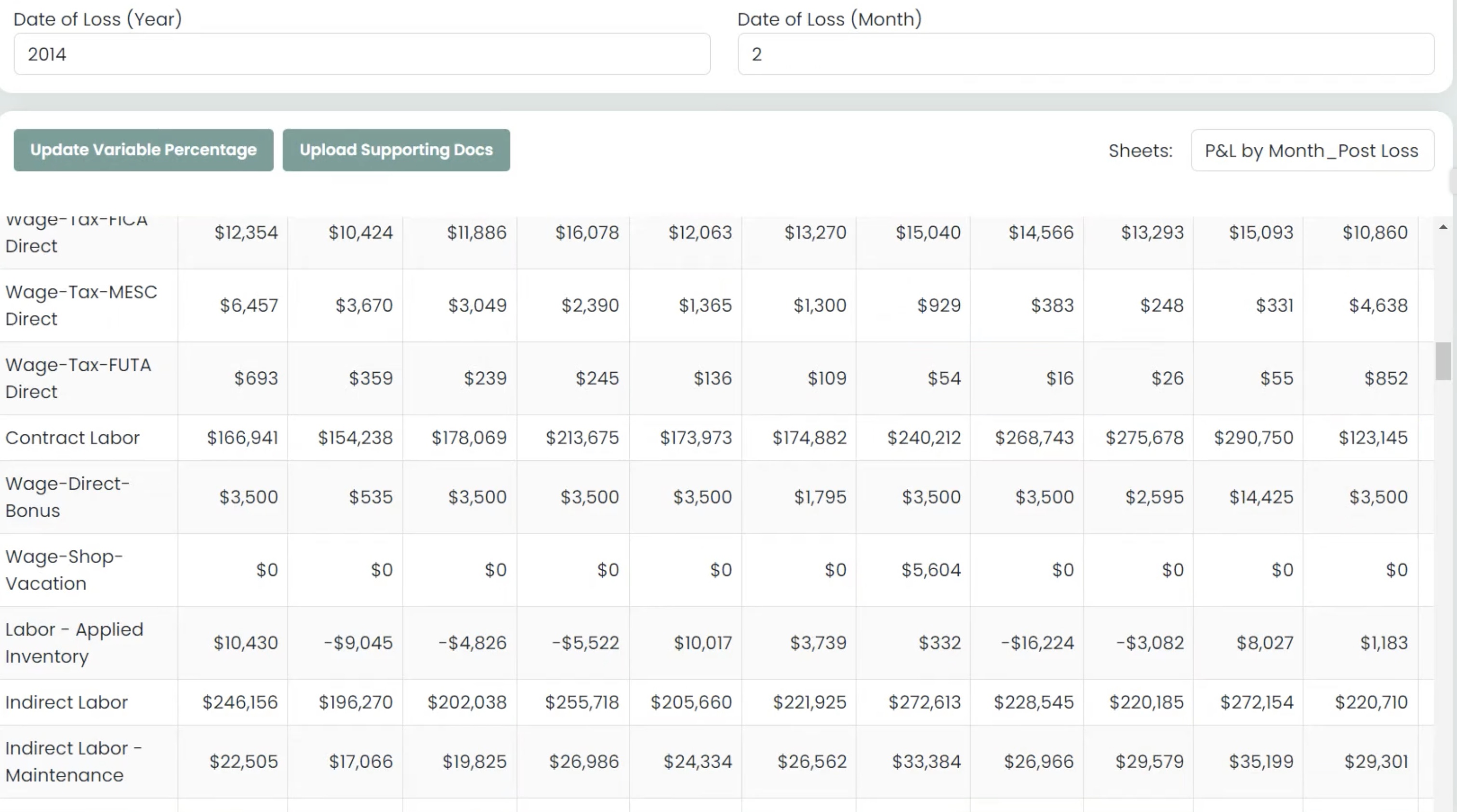Select the Wage-Direct-Bonus row label
The width and height of the screenshot is (1457, 812).
[x=68, y=497]
